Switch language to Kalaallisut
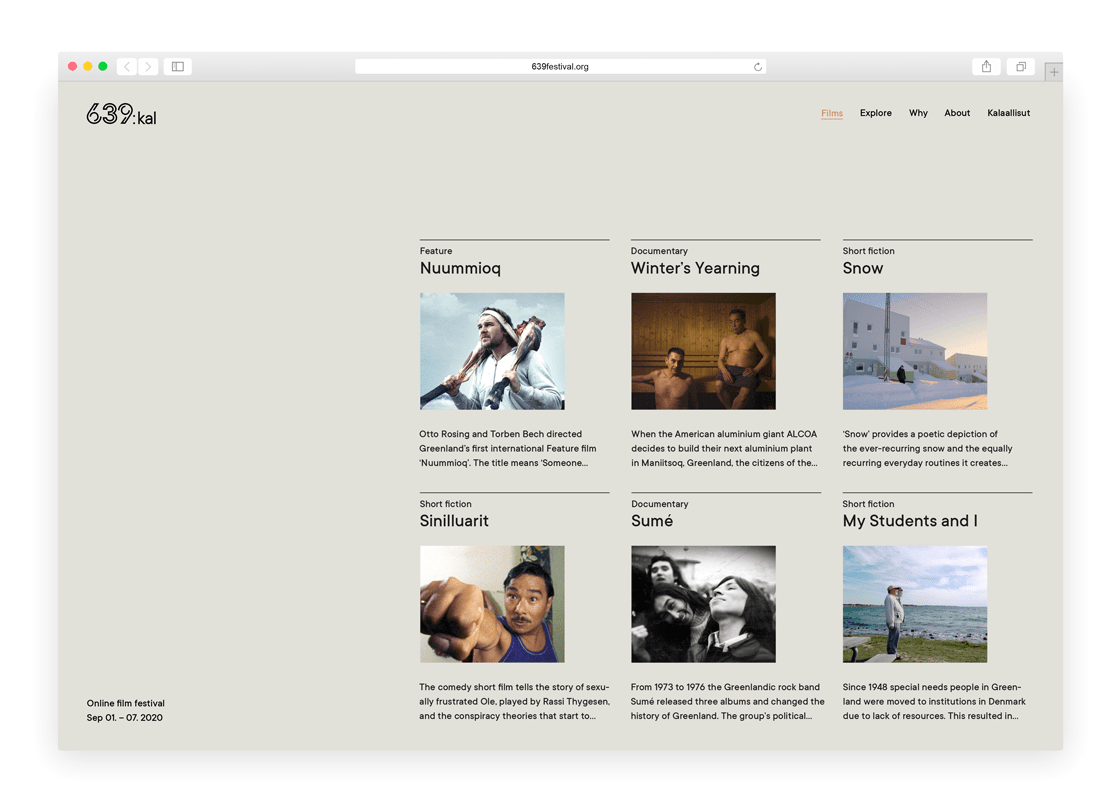Viewport: 1120px width, 811px height. (1008, 113)
